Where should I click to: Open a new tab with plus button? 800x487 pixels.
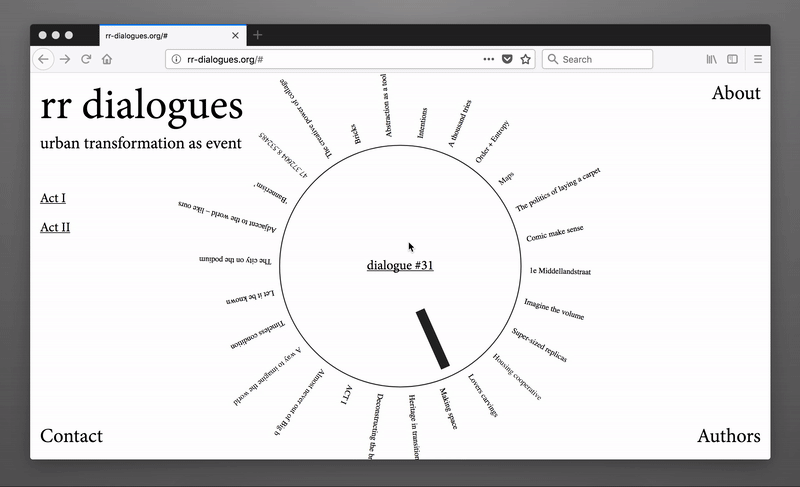(258, 35)
